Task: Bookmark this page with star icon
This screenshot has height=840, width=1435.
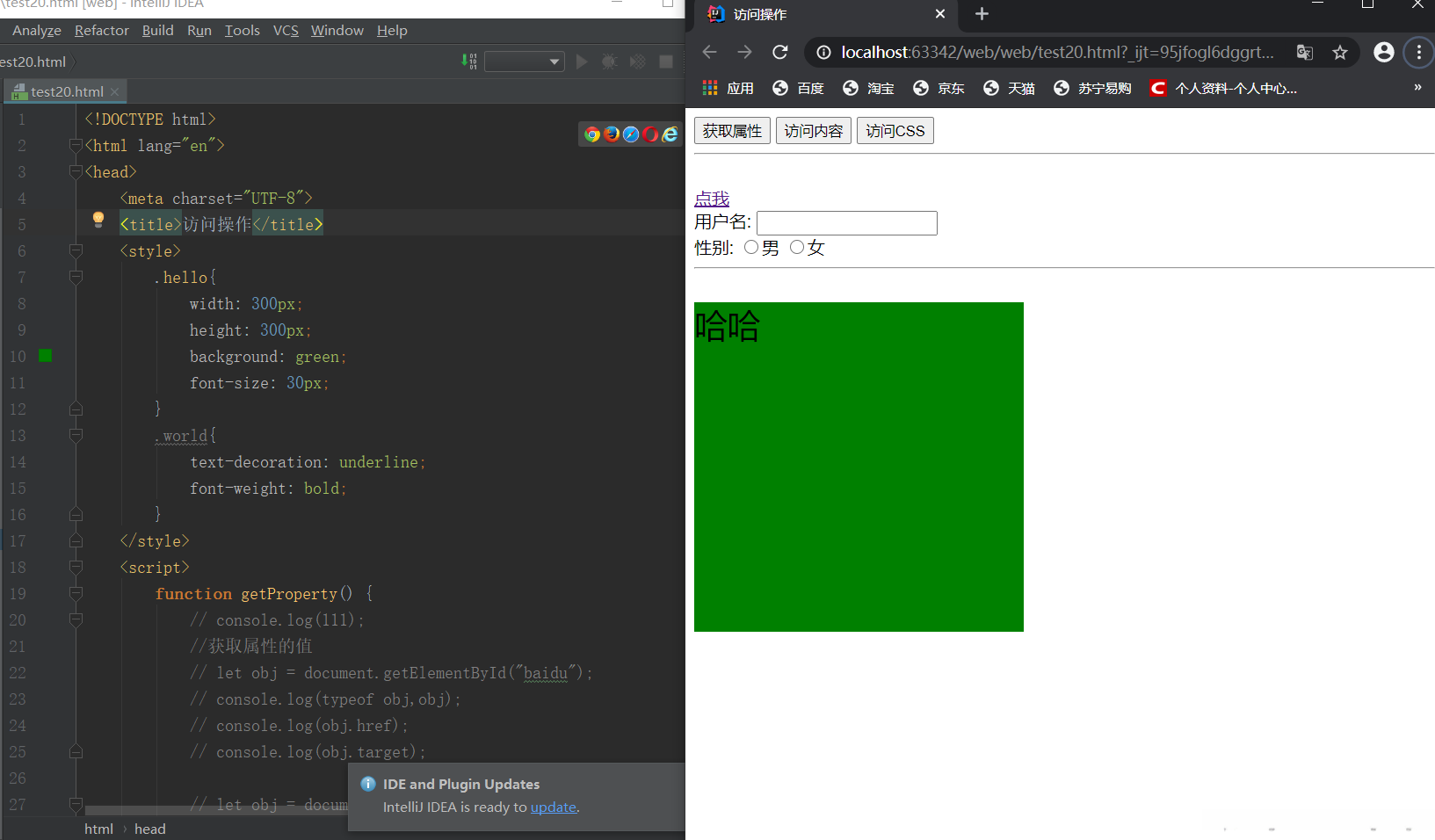Action: (1339, 53)
